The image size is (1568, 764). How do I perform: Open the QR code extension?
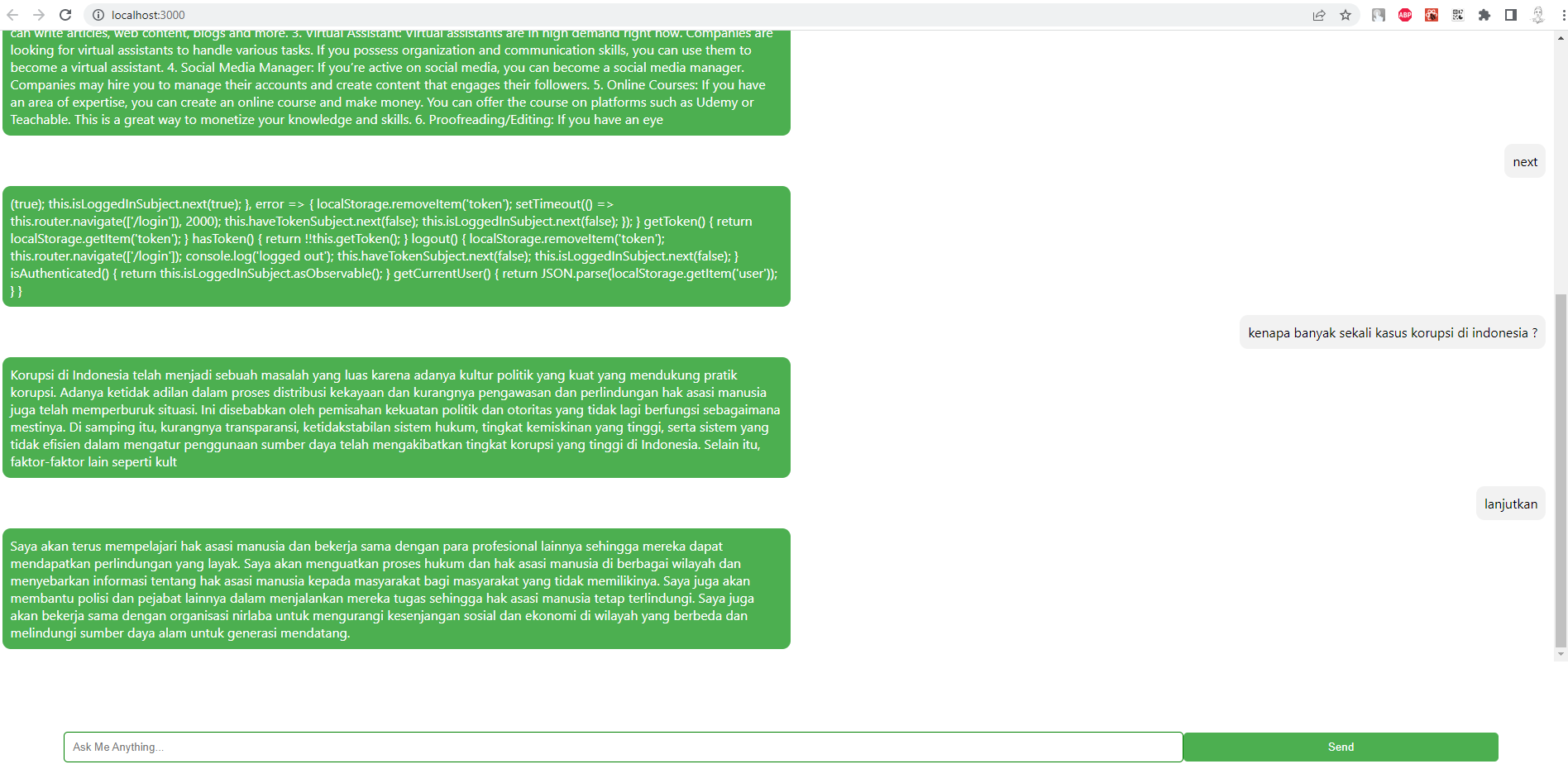[1458, 15]
